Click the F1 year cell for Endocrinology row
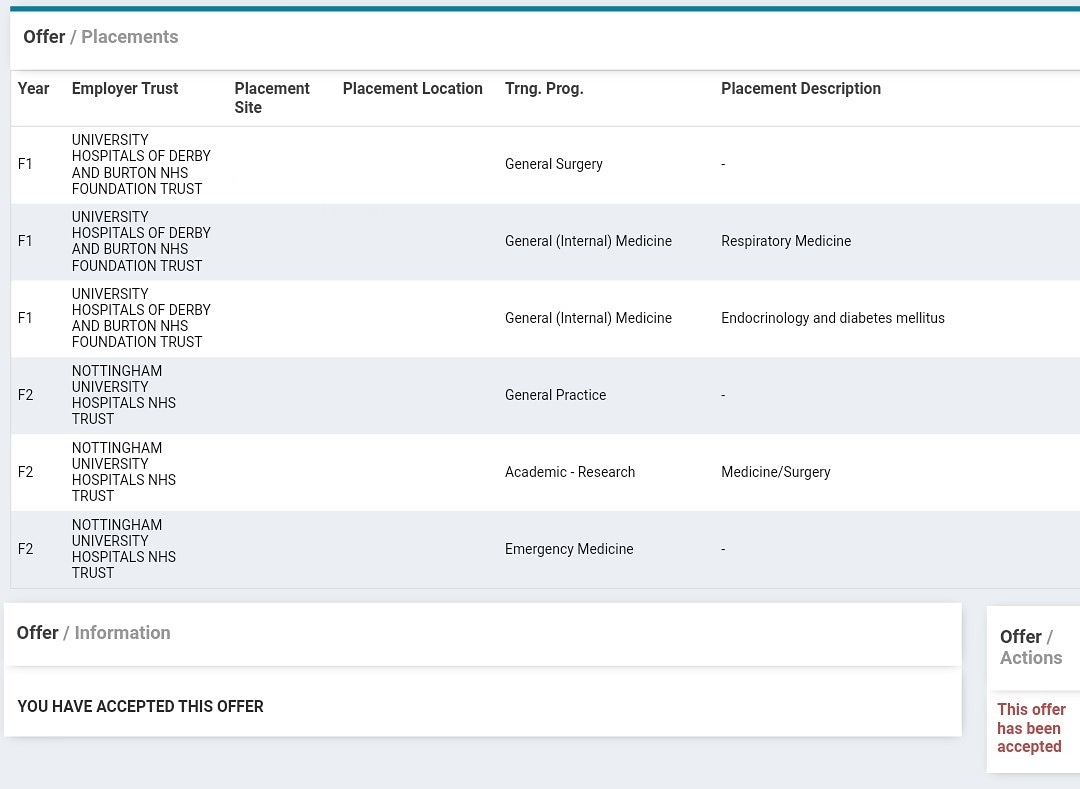The width and height of the screenshot is (1080, 789). click(25, 318)
